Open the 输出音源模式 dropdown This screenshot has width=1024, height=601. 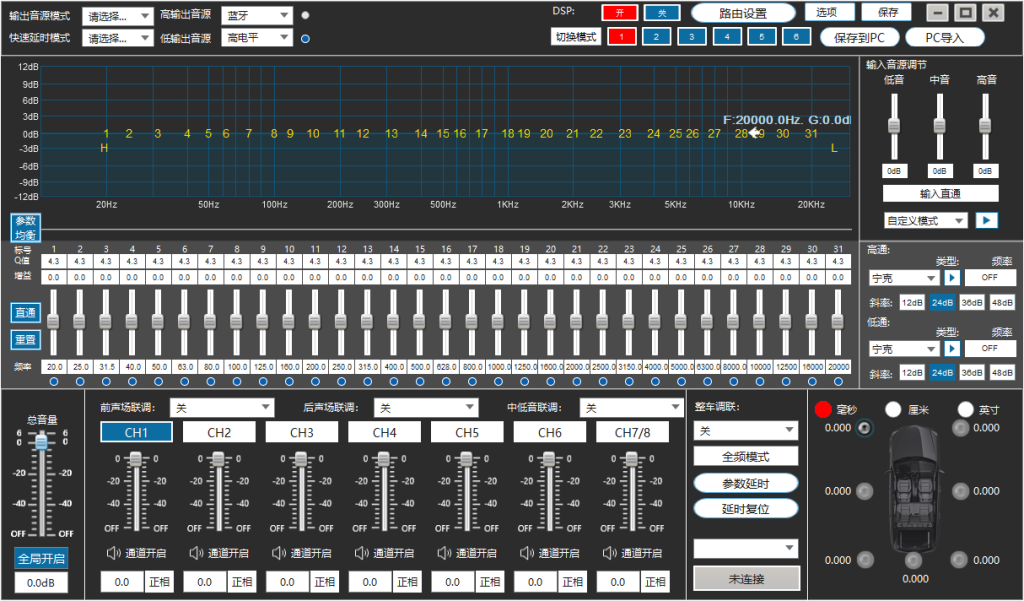pyautogui.click(x=118, y=16)
